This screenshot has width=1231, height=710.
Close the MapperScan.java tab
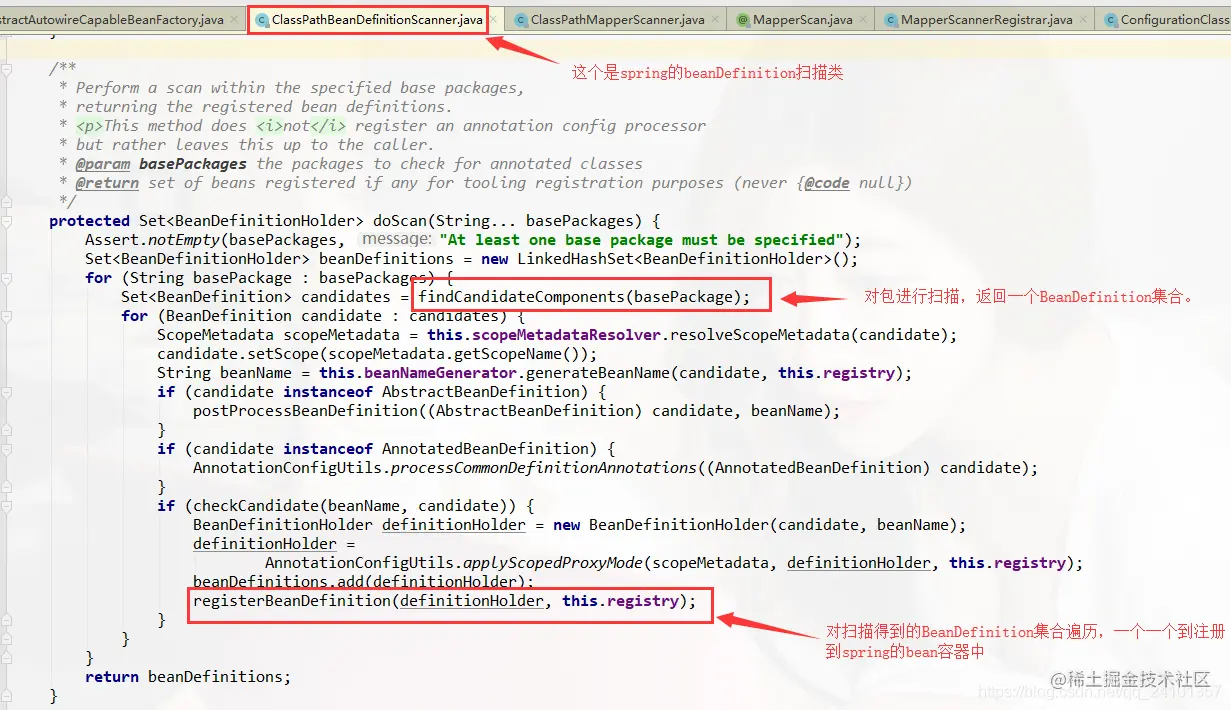point(862,19)
